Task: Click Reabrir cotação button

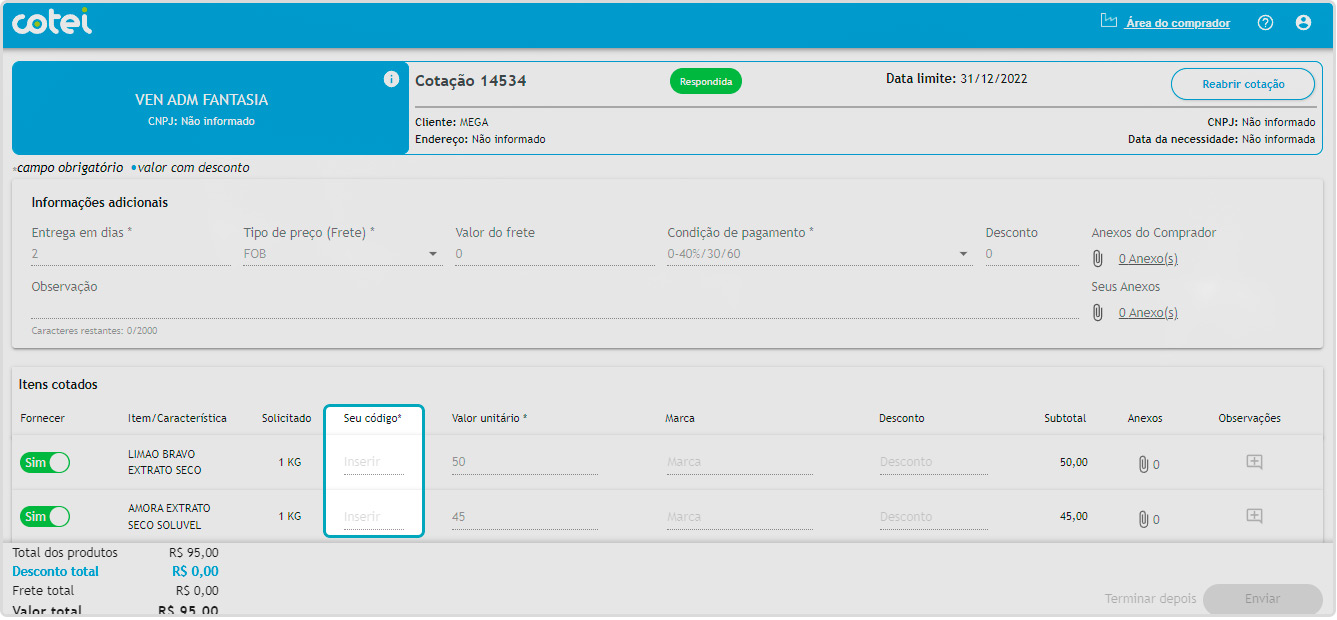Action: pyautogui.click(x=1242, y=85)
